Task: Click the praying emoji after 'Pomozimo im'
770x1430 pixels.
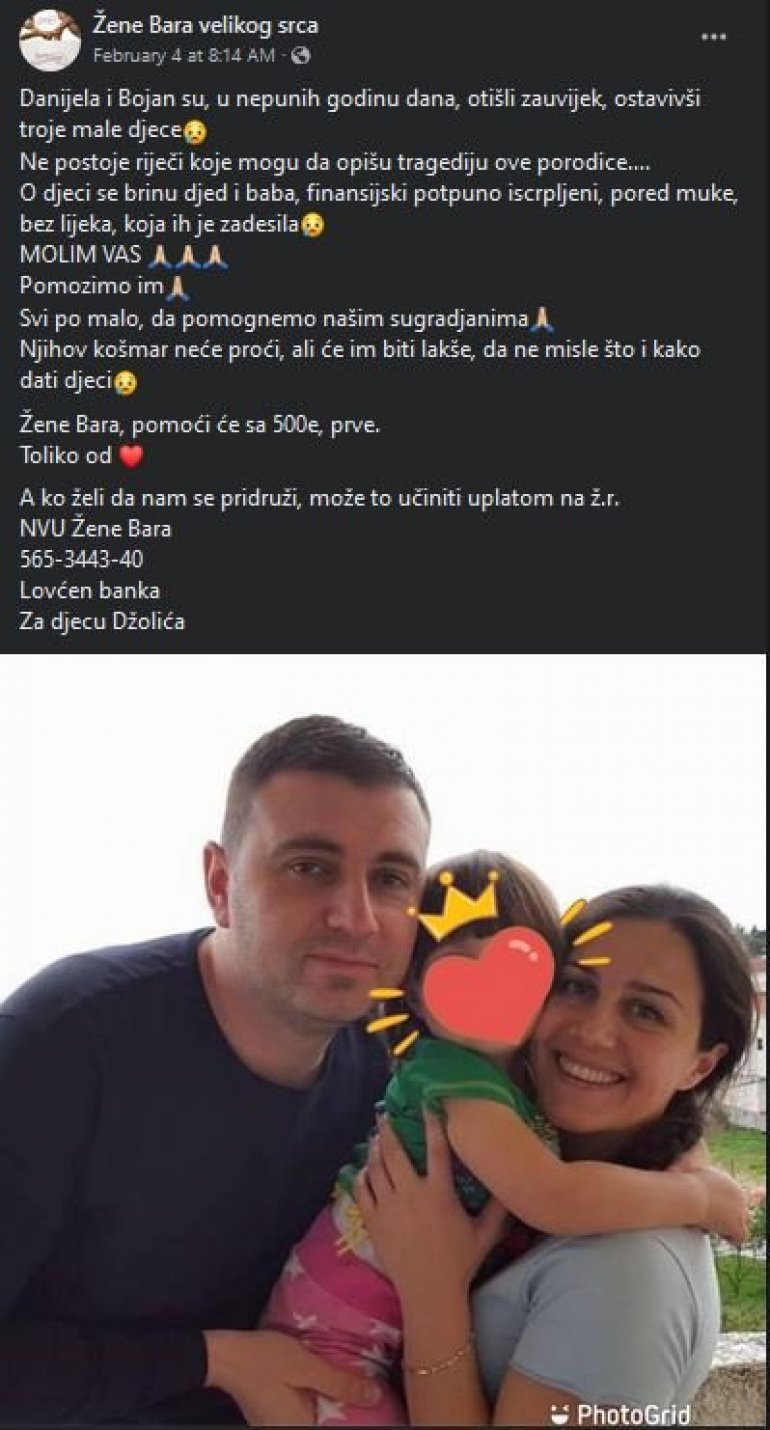Action: click(178, 288)
